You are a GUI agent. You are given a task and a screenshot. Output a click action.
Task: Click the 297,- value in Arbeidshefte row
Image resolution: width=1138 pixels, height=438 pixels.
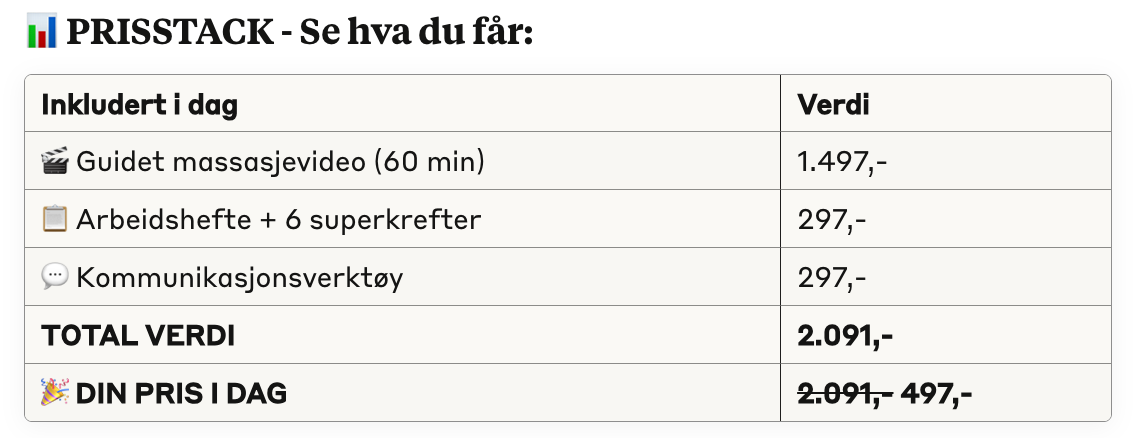click(x=832, y=219)
